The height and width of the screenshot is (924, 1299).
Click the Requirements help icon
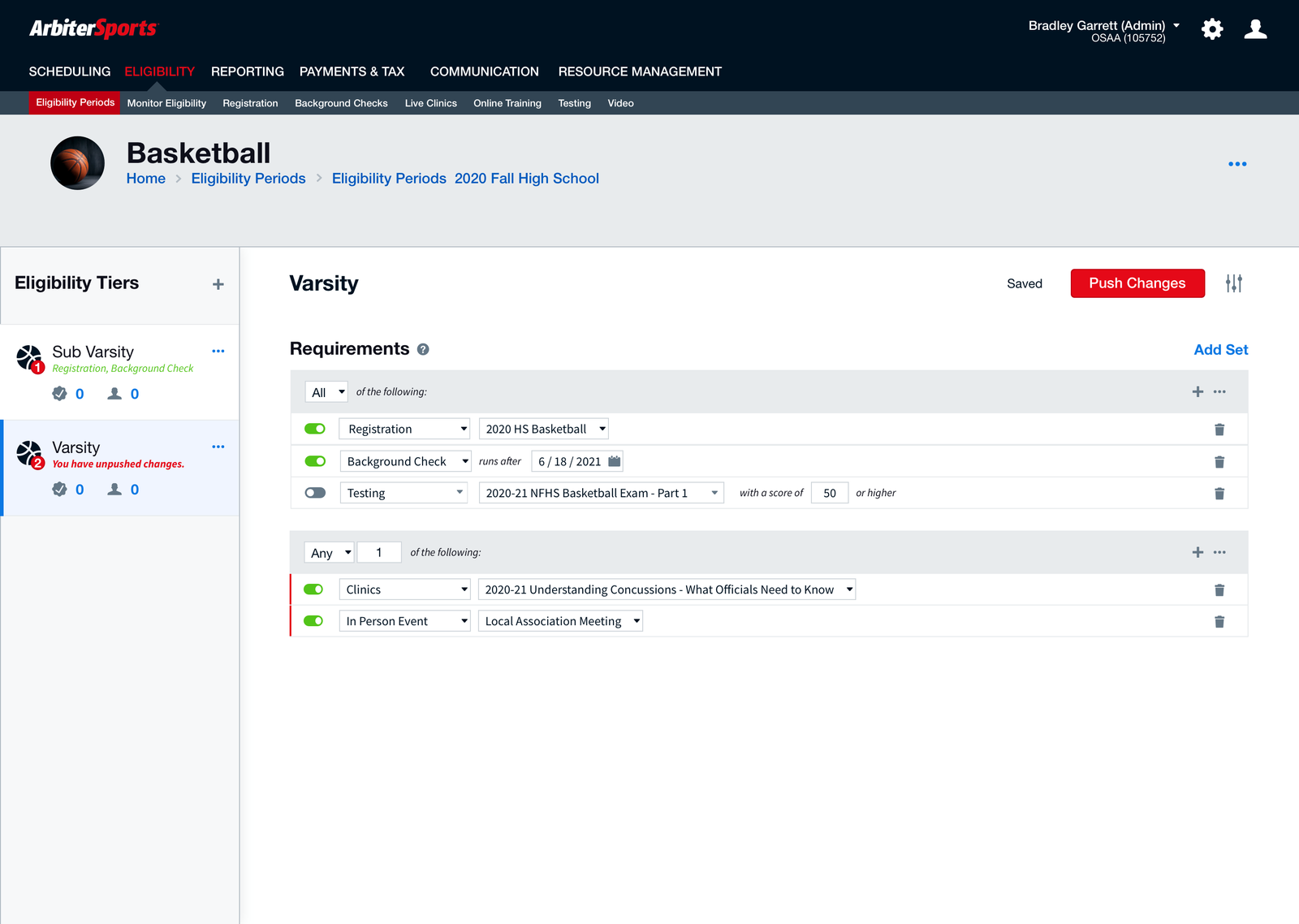(x=423, y=349)
